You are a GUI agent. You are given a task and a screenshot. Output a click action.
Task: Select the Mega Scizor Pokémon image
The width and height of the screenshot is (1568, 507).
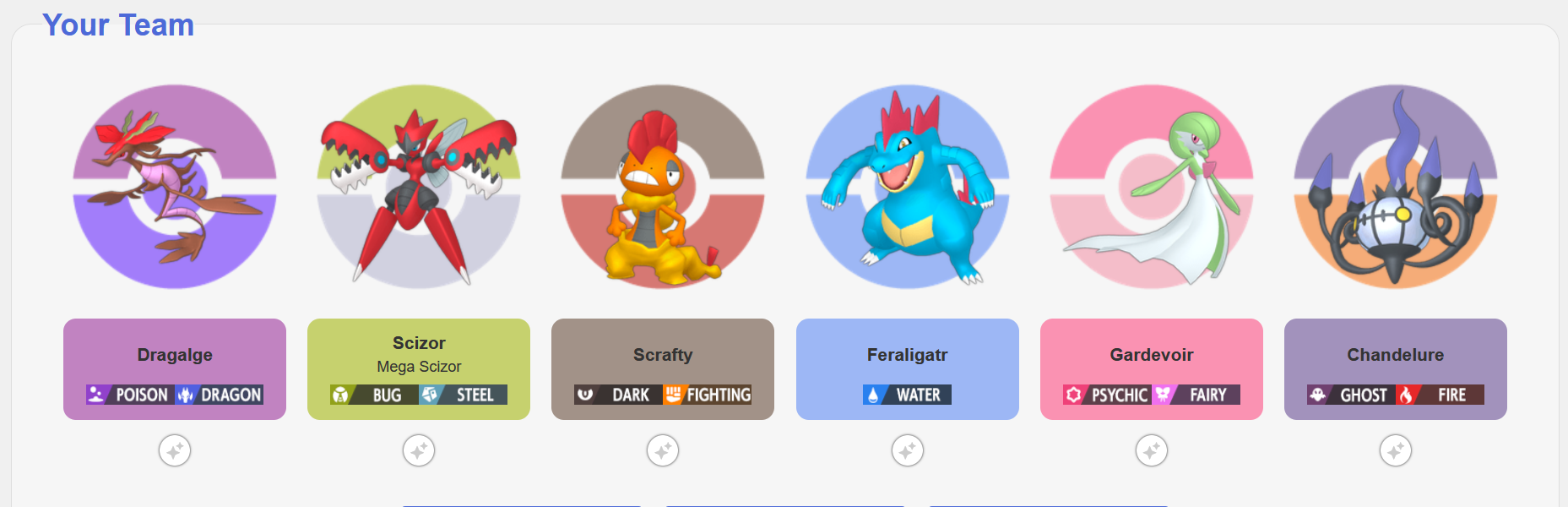pos(419,187)
